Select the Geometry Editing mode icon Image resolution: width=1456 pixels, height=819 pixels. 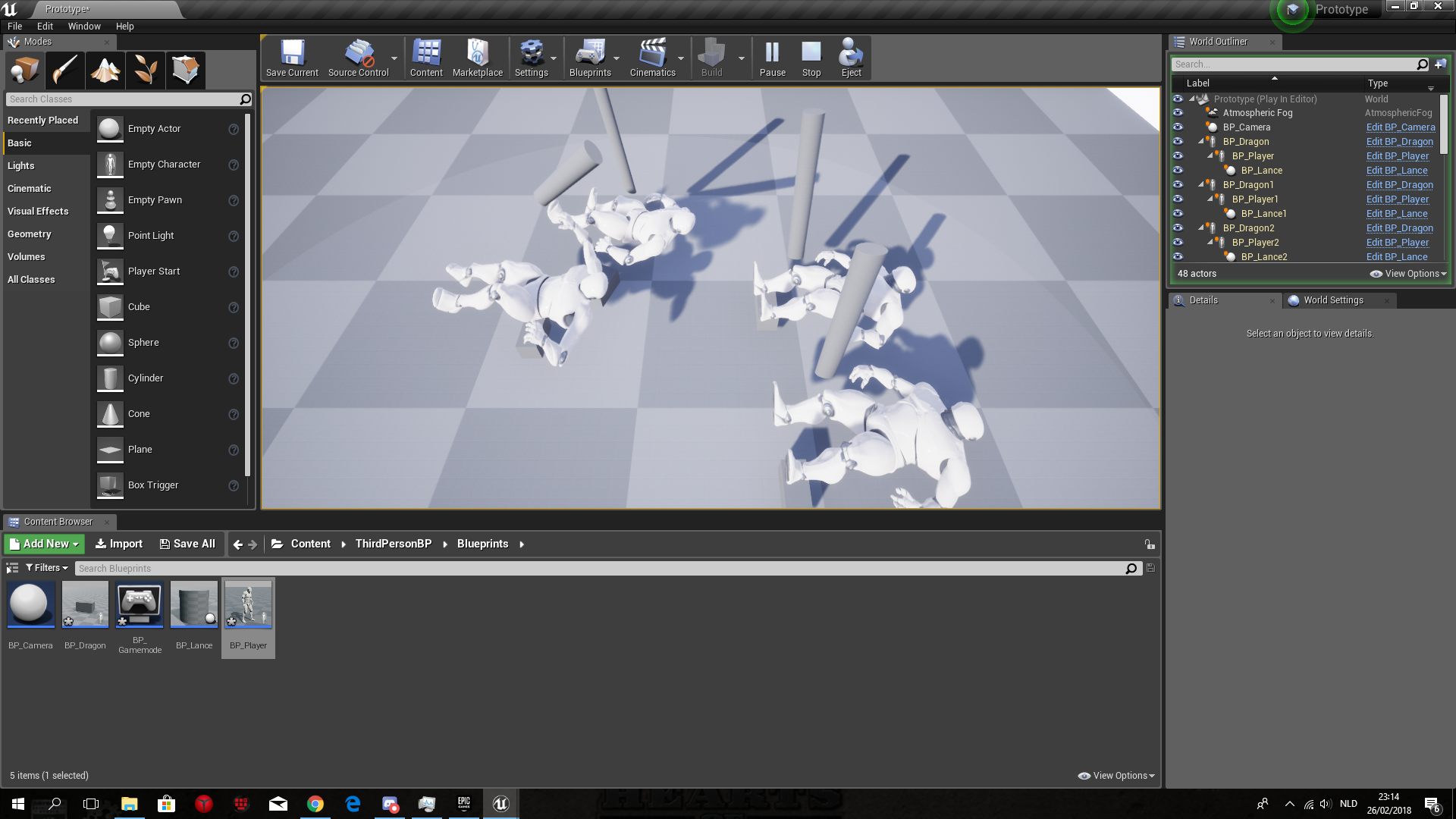click(x=186, y=71)
